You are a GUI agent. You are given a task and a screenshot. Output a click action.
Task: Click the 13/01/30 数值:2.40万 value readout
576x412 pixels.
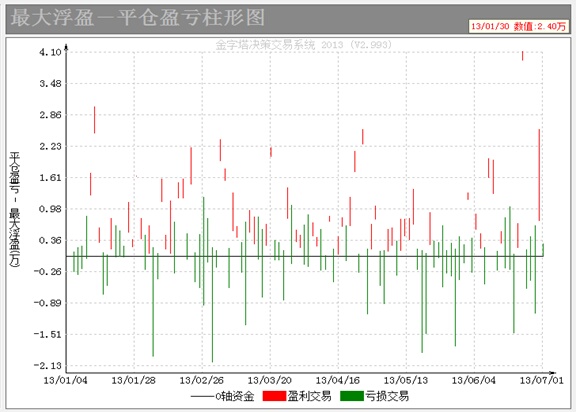519,26
